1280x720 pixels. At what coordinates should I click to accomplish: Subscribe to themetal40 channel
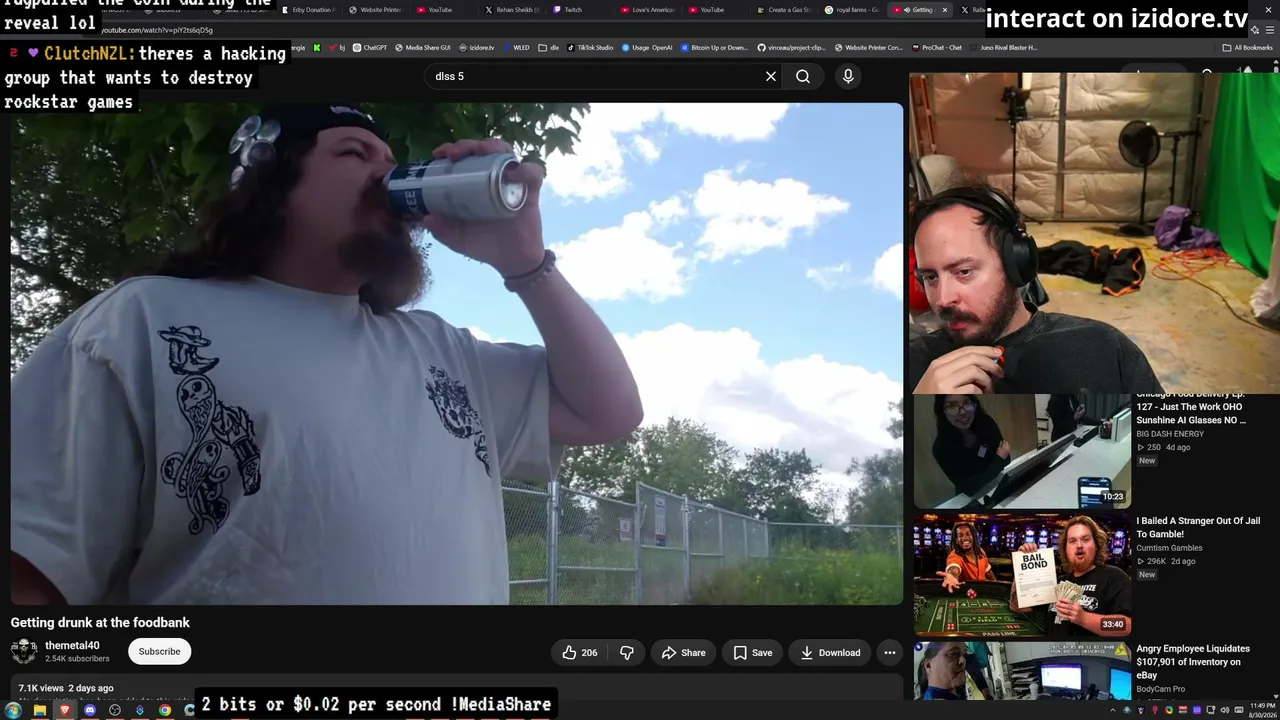click(160, 652)
